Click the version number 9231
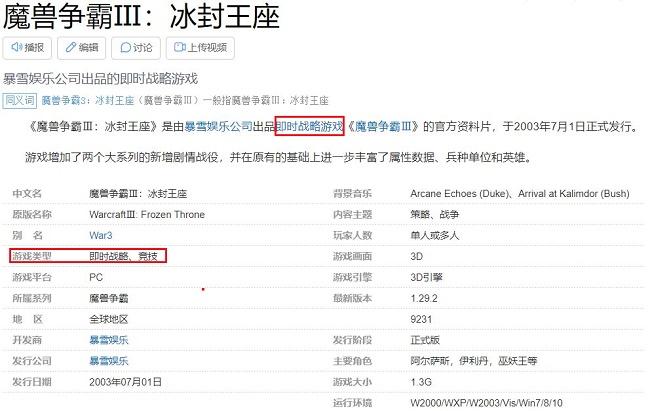 point(421,319)
